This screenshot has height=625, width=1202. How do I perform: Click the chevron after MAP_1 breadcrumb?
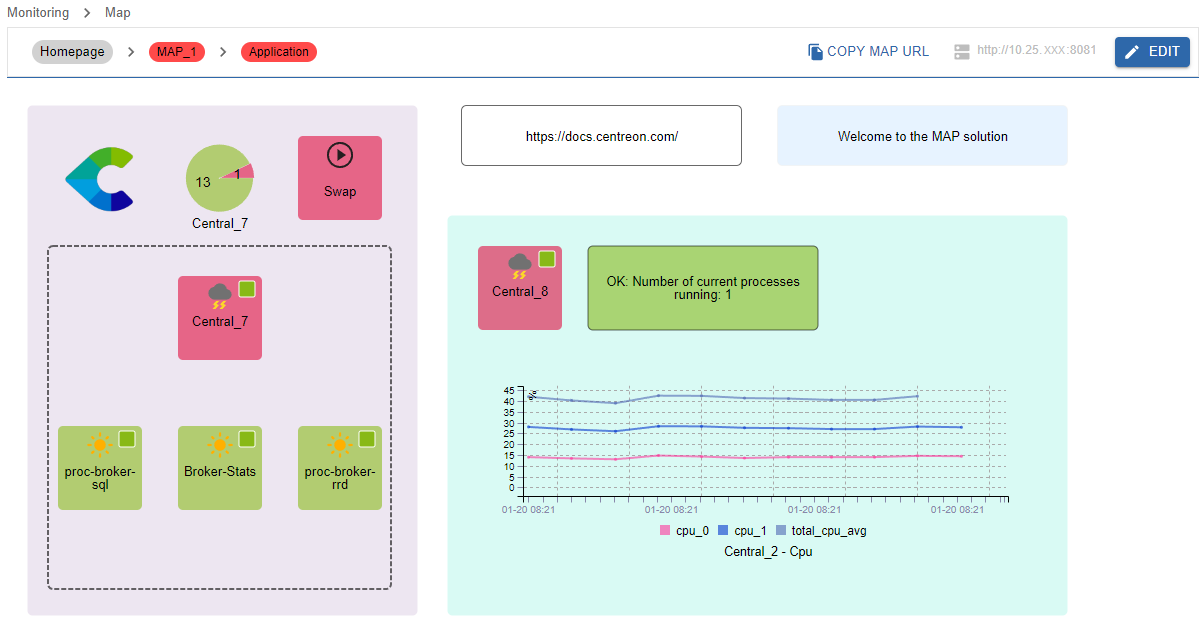(223, 52)
